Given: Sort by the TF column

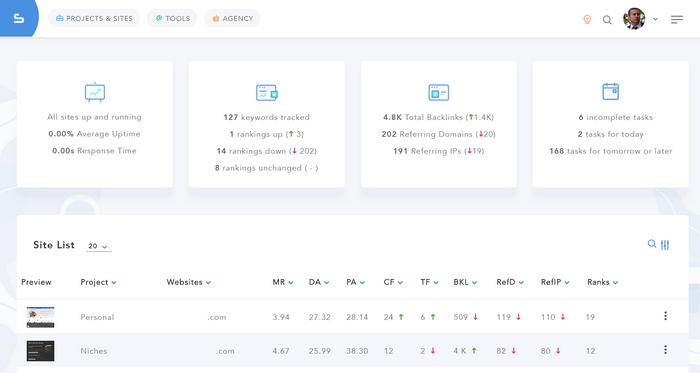Looking at the screenshot, I should point(429,282).
